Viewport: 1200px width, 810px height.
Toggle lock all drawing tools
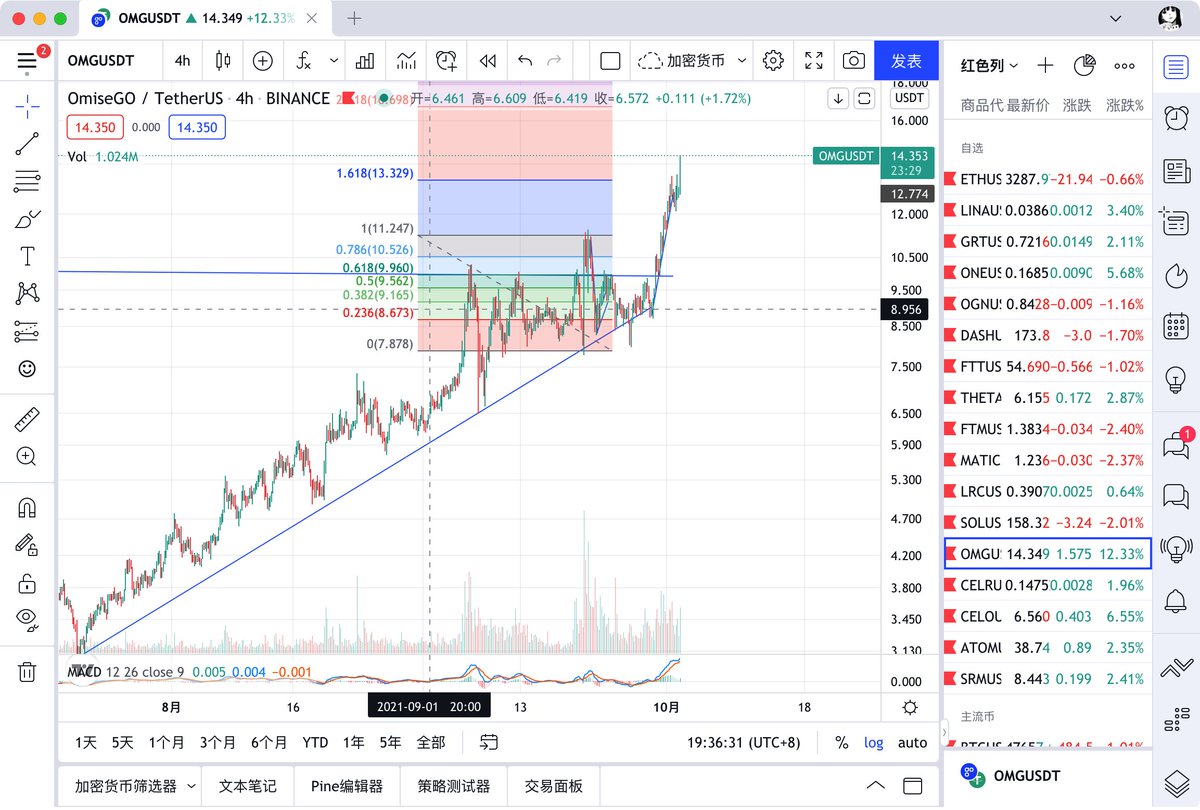click(x=27, y=583)
